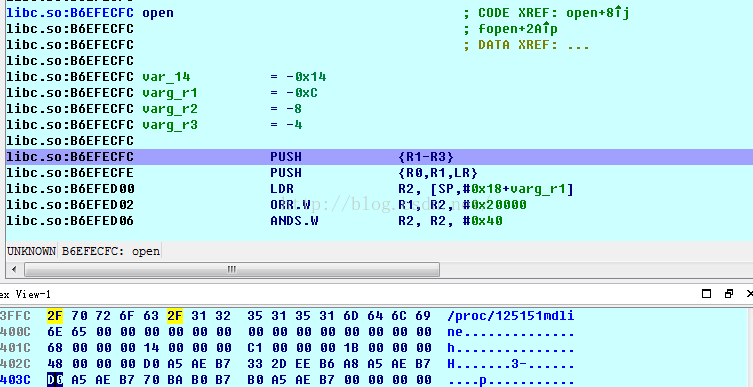Follow the 'open+8↑j' CODE XREF link
The width and height of the screenshot is (753, 387).
point(597,13)
